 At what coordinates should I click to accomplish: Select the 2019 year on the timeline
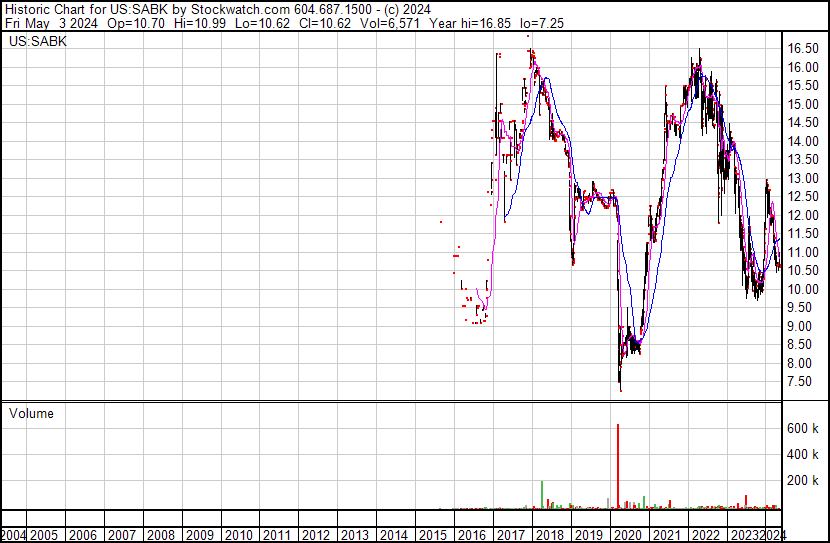(589, 535)
